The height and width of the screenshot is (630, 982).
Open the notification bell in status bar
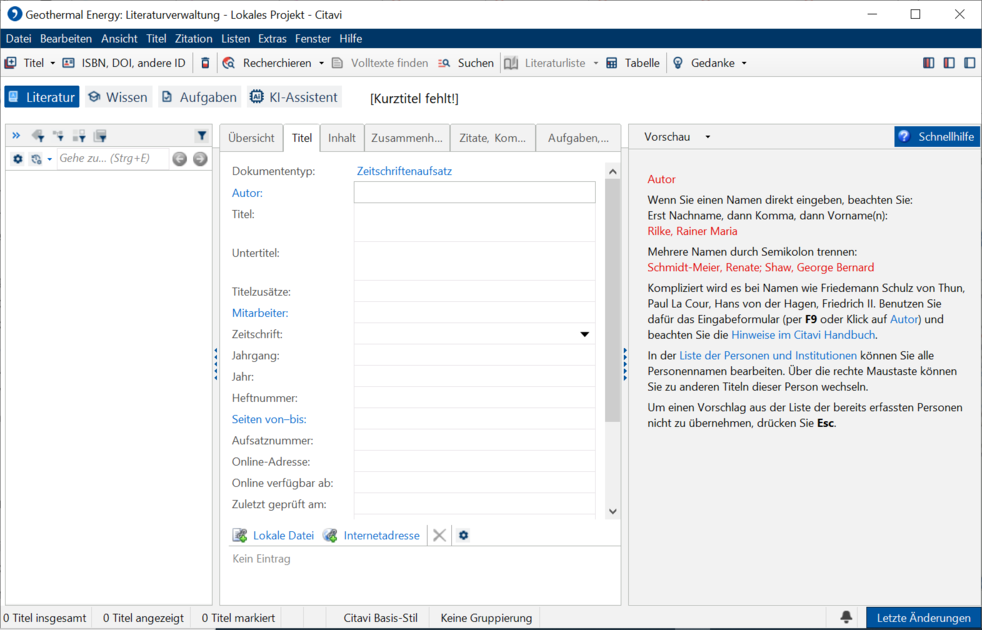[845, 617]
